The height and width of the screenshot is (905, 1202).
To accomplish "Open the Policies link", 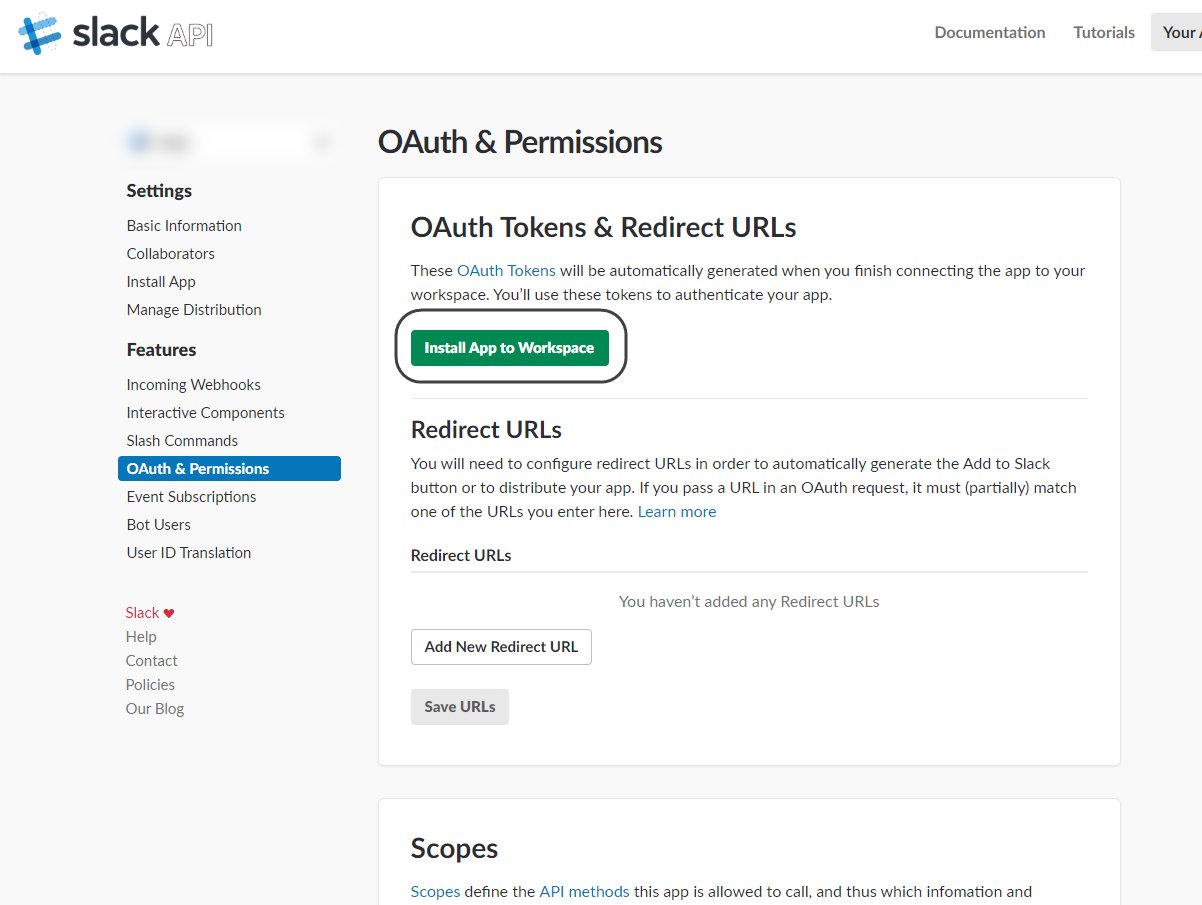I will [x=150, y=685].
